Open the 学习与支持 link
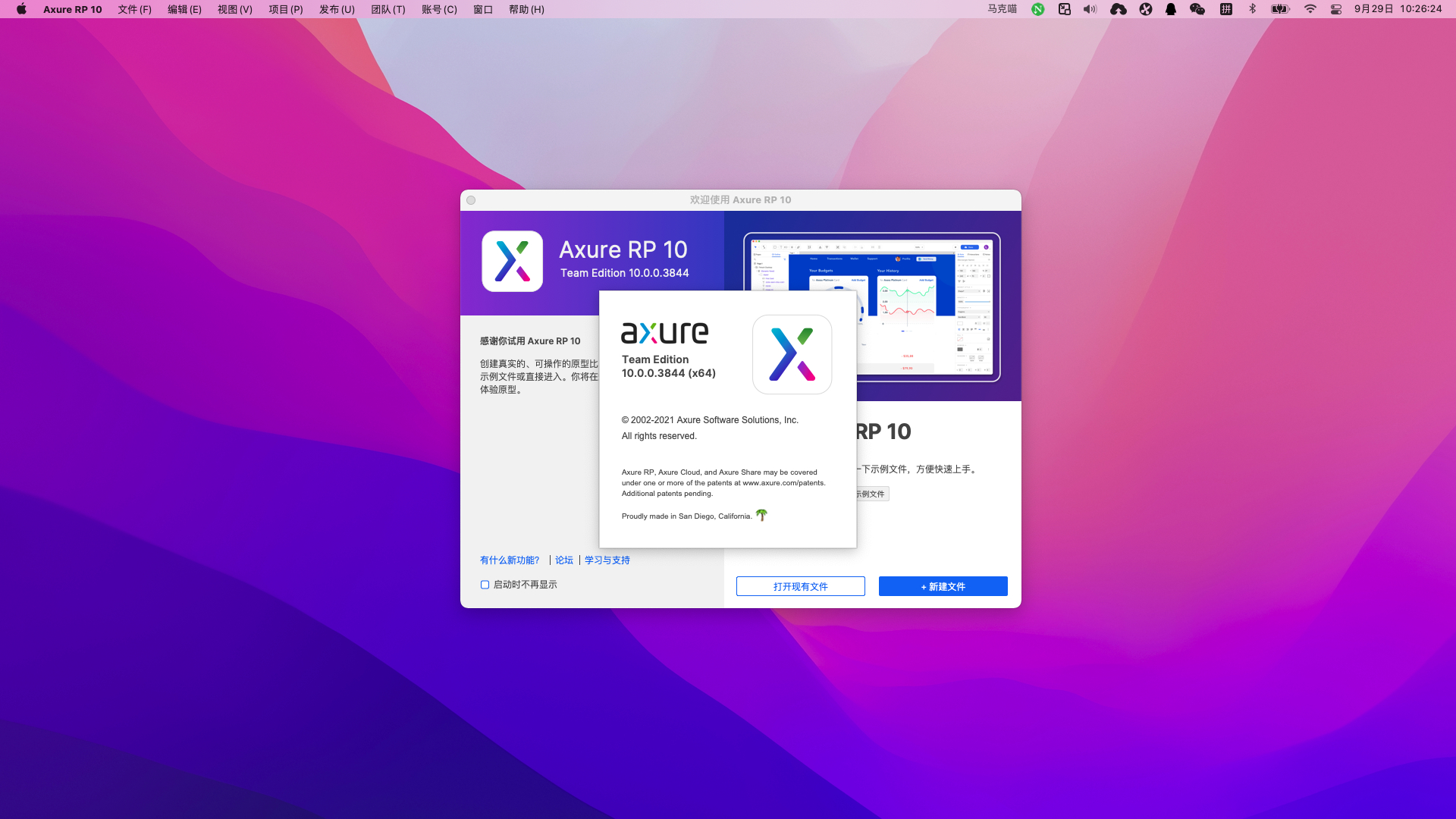The image size is (1456, 819). click(607, 560)
